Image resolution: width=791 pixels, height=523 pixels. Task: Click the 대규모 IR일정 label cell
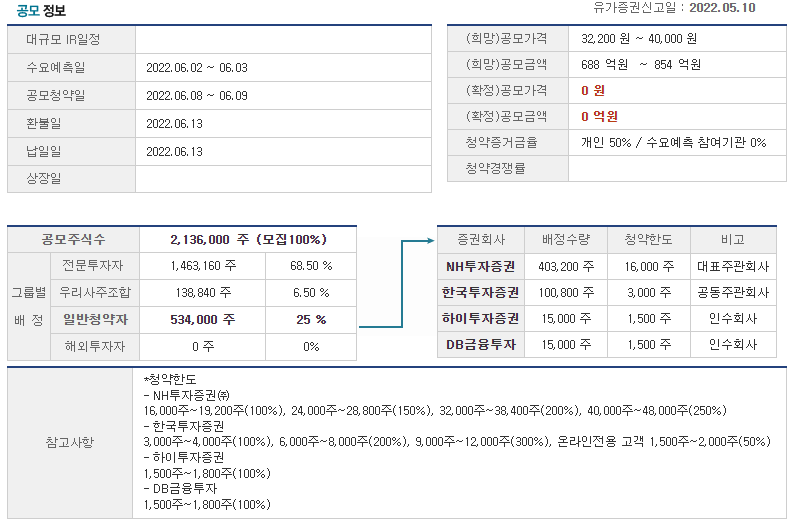(x=72, y=39)
